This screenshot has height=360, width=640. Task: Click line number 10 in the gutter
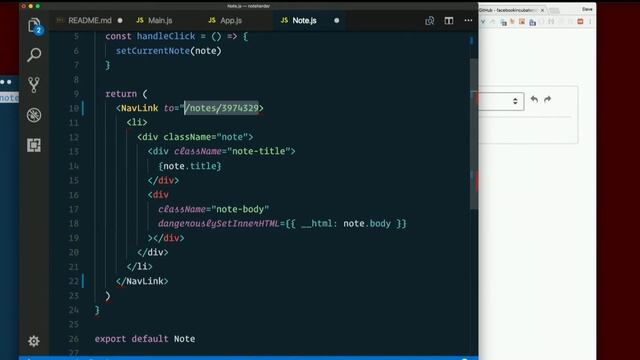[x=74, y=108]
